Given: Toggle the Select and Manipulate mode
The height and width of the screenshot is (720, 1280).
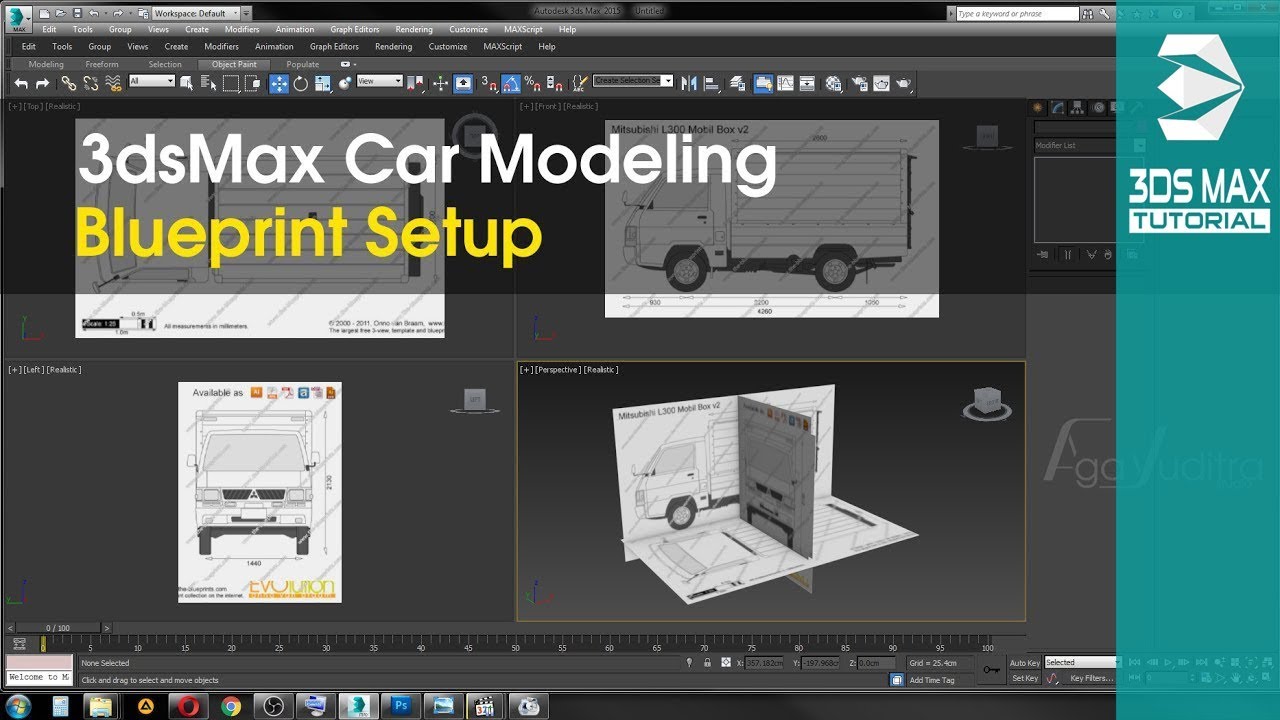Looking at the screenshot, I should tap(440, 84).
